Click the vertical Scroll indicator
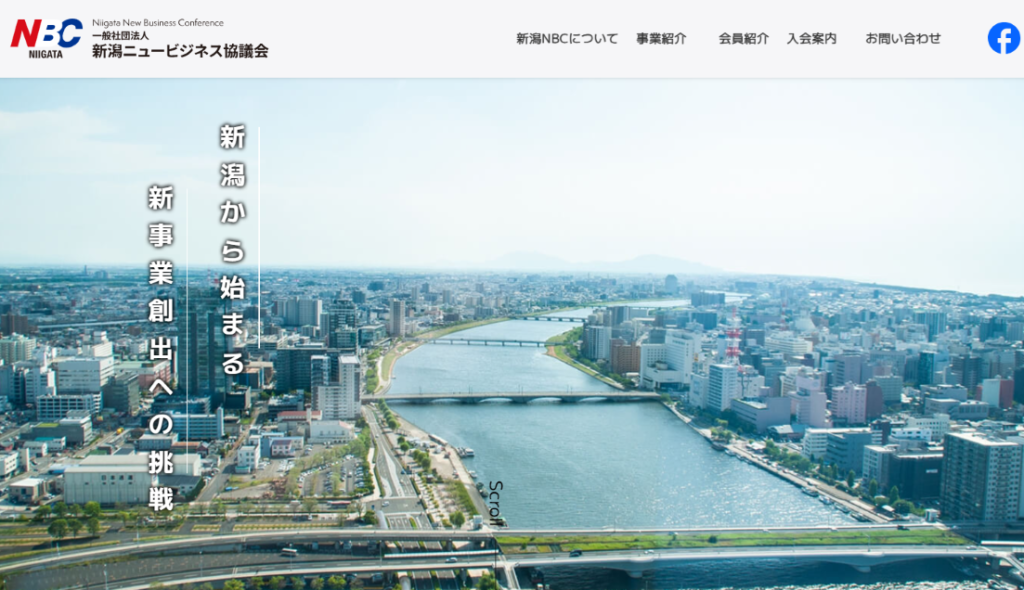The height and width of the screenshot is (590, 1024). [x=495, y=500]
